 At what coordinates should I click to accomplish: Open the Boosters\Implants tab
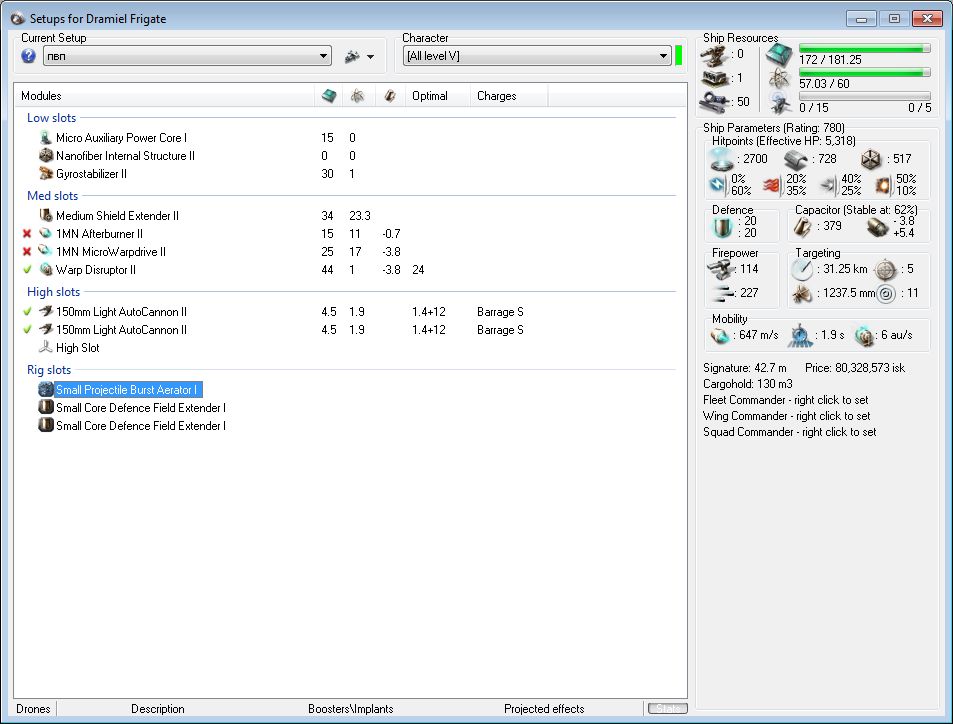click(x=351, y=709)
